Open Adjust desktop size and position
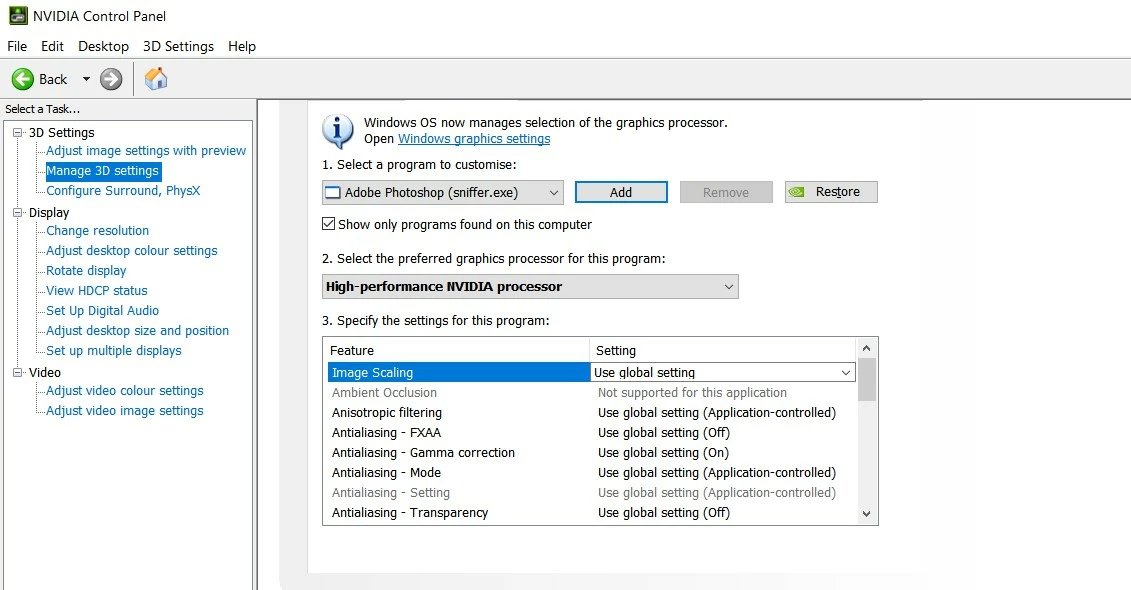 click(137, 330)
